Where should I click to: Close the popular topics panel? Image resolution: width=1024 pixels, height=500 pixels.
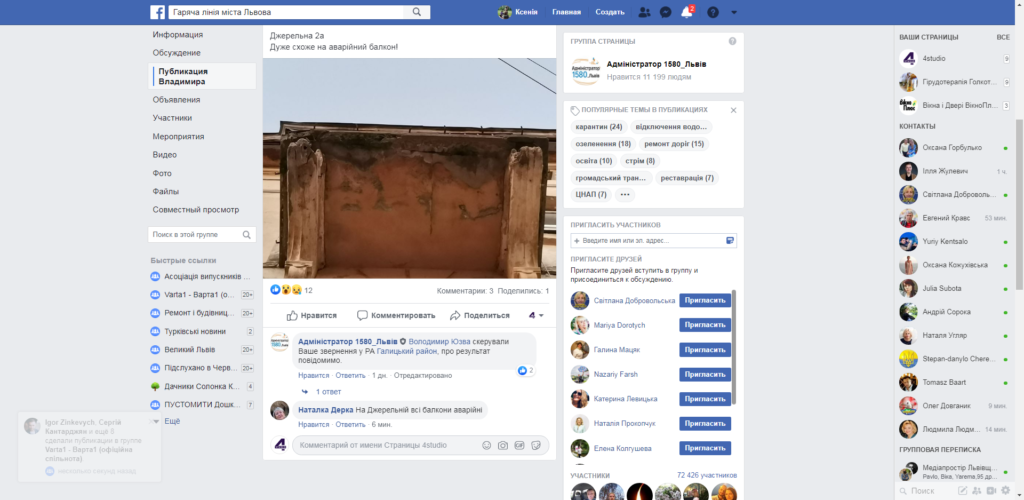(733, 109)
